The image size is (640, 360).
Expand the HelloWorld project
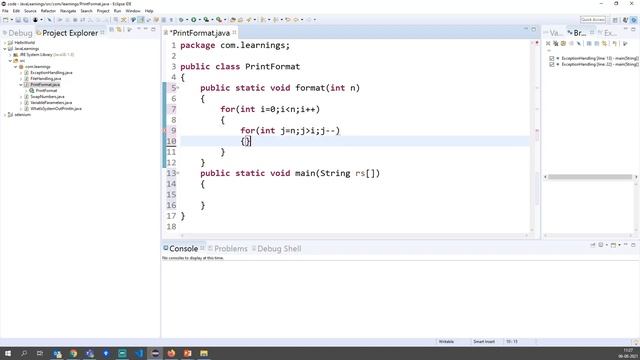(x=5, y=42)
